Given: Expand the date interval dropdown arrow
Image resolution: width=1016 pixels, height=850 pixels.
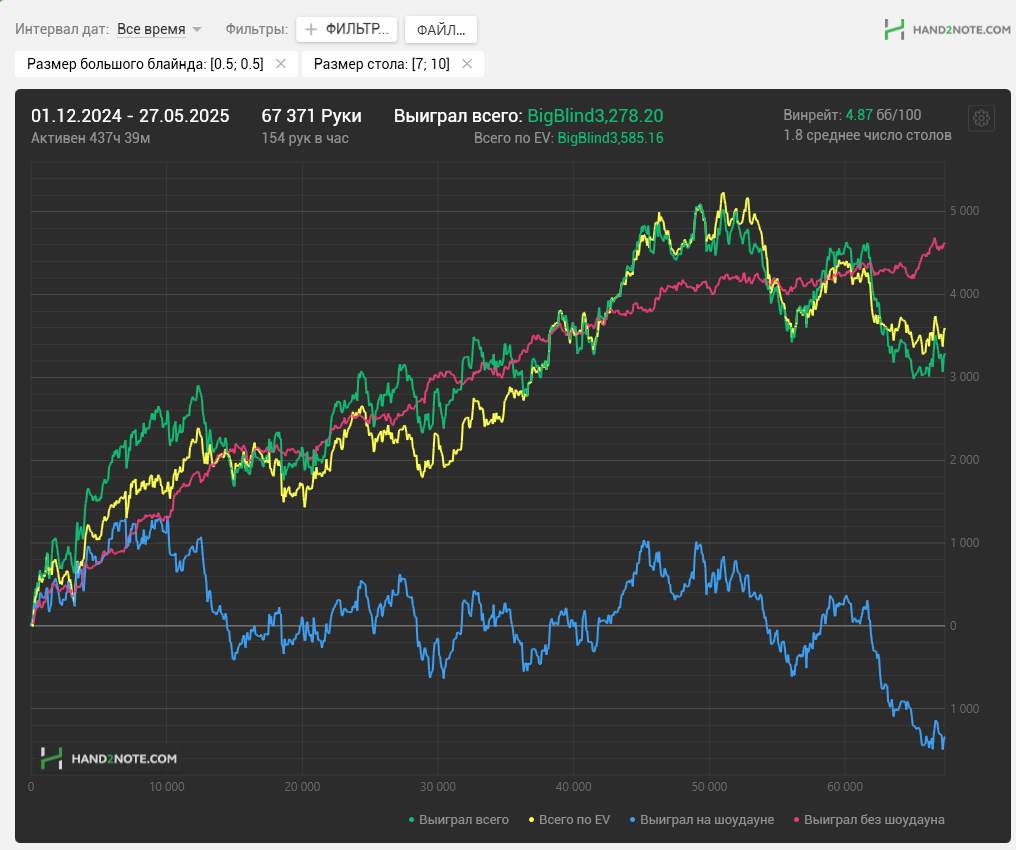Looking at the screenshot, I should point(197,30).
